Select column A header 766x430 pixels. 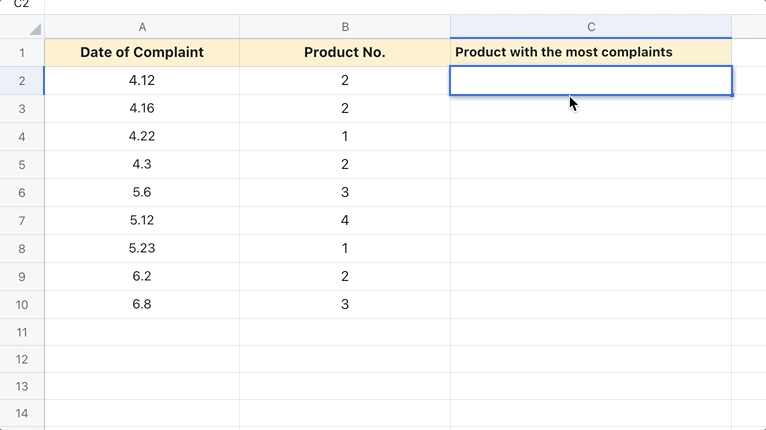[142, 27]
